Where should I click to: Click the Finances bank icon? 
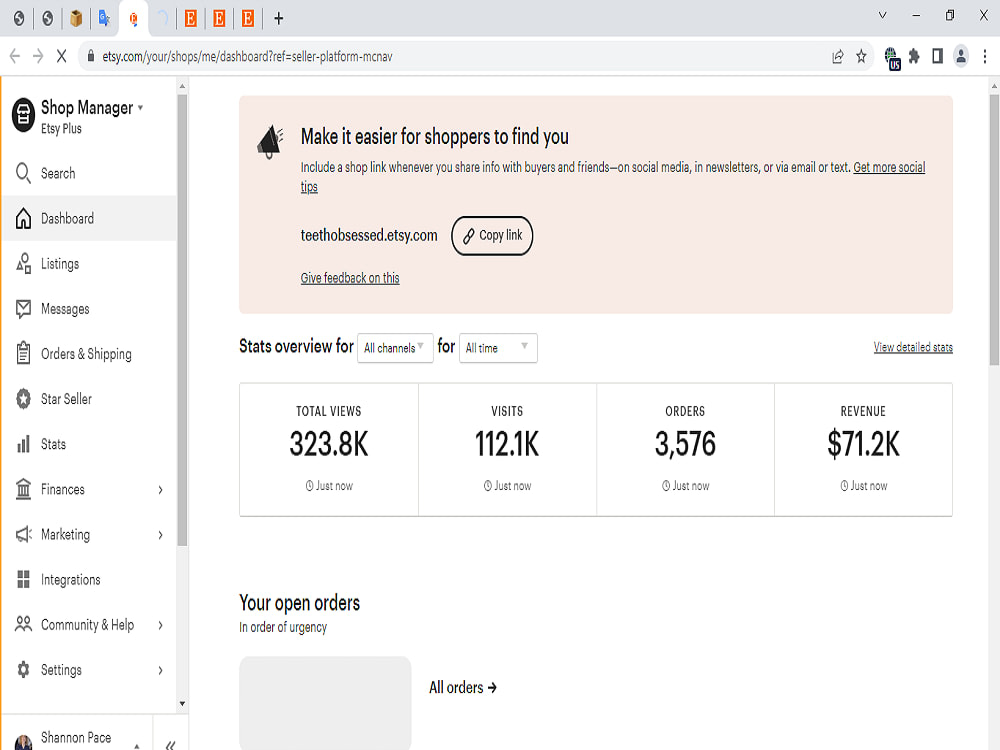tap(23, 489)
